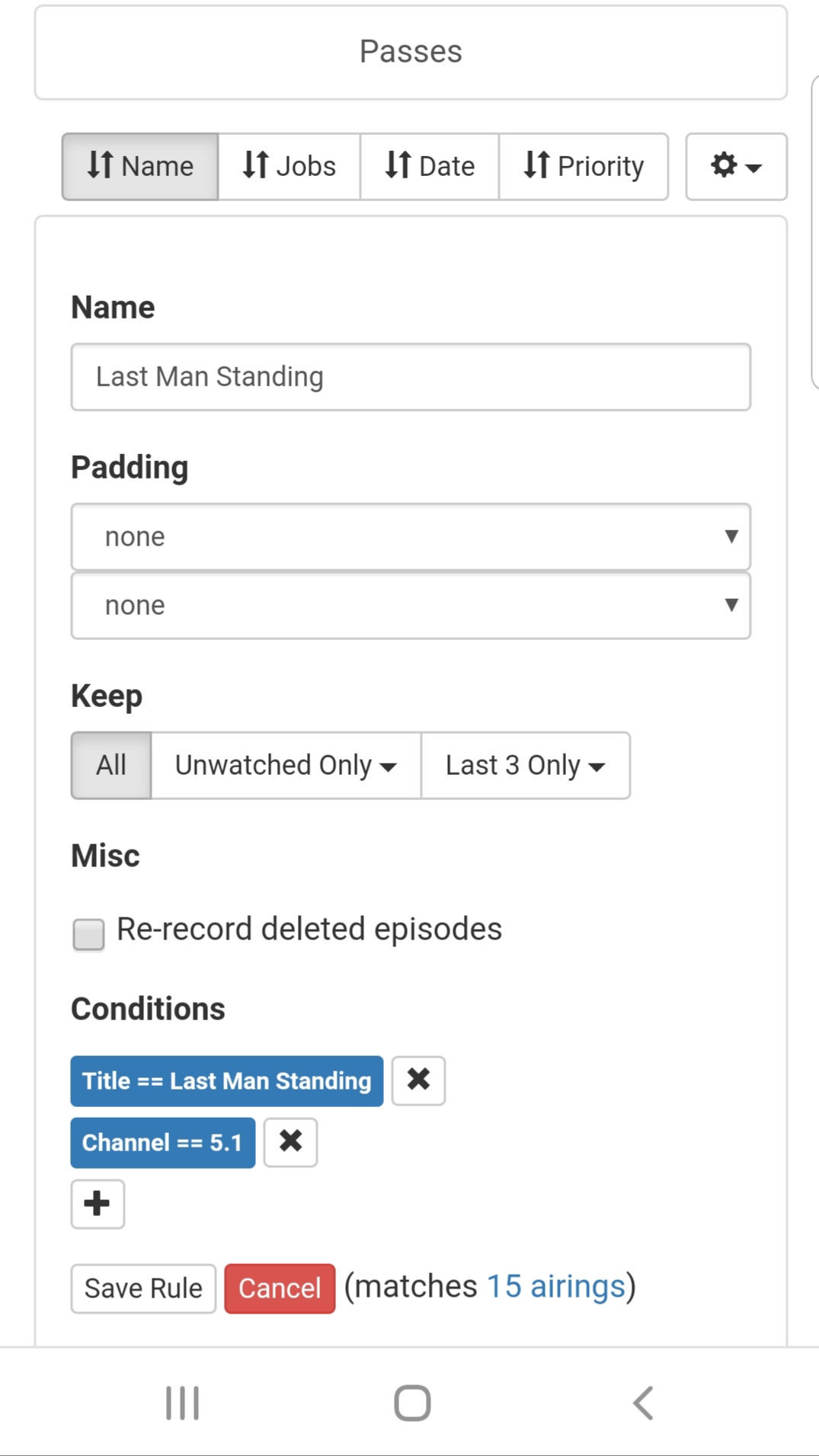Open the second Padding dropdown
The image size is (819, 1456).
point(411,605)
